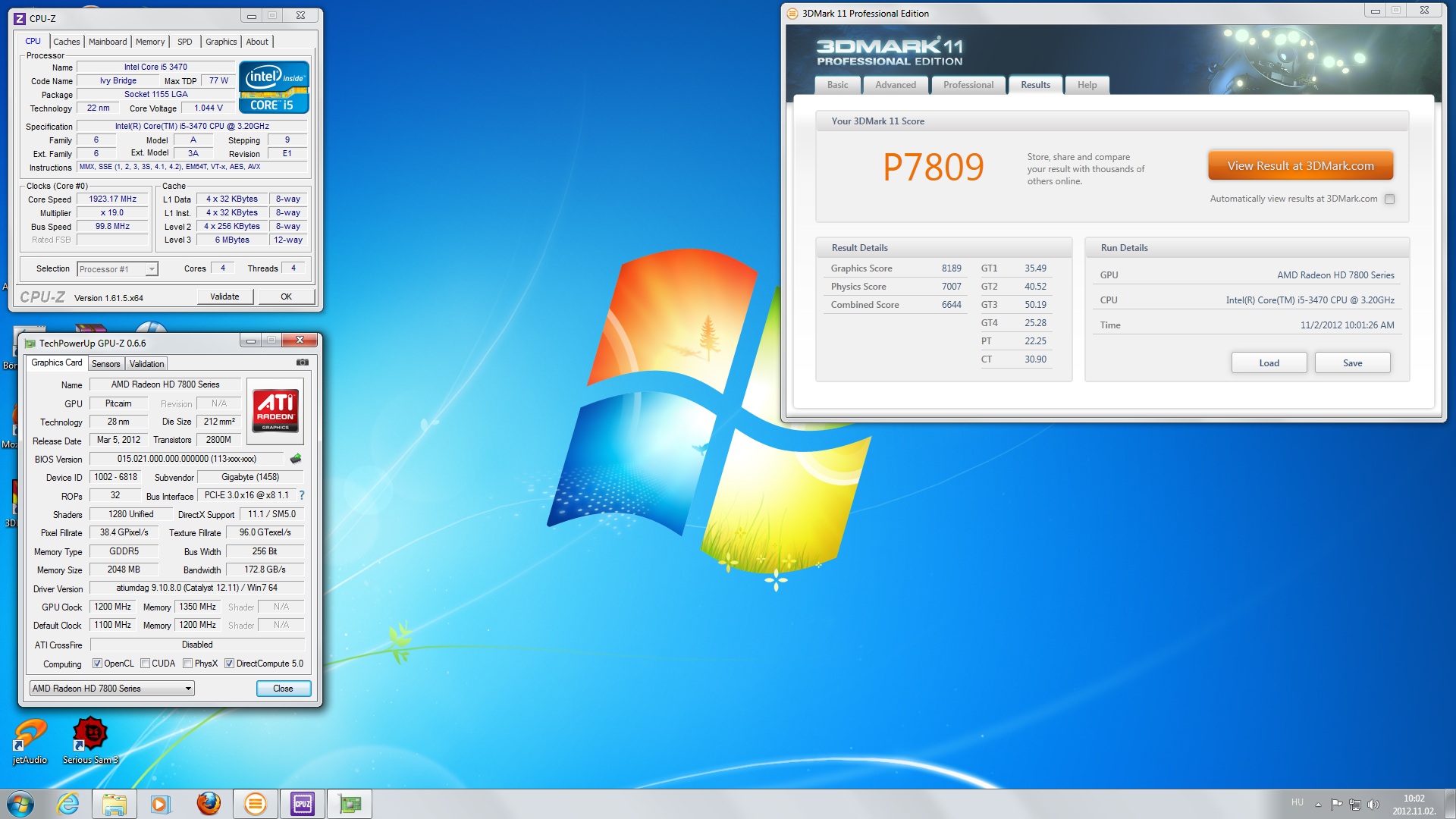The height and width of the screenshot is (819, 1456).
Task: Click the P7809 score text
Action: [933, 167]
